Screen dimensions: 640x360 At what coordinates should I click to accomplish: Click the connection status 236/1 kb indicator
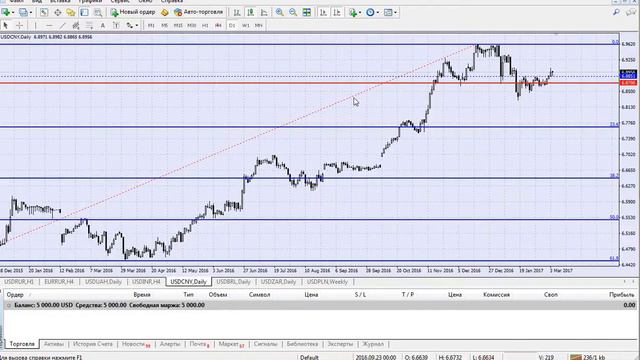point(588,357)
